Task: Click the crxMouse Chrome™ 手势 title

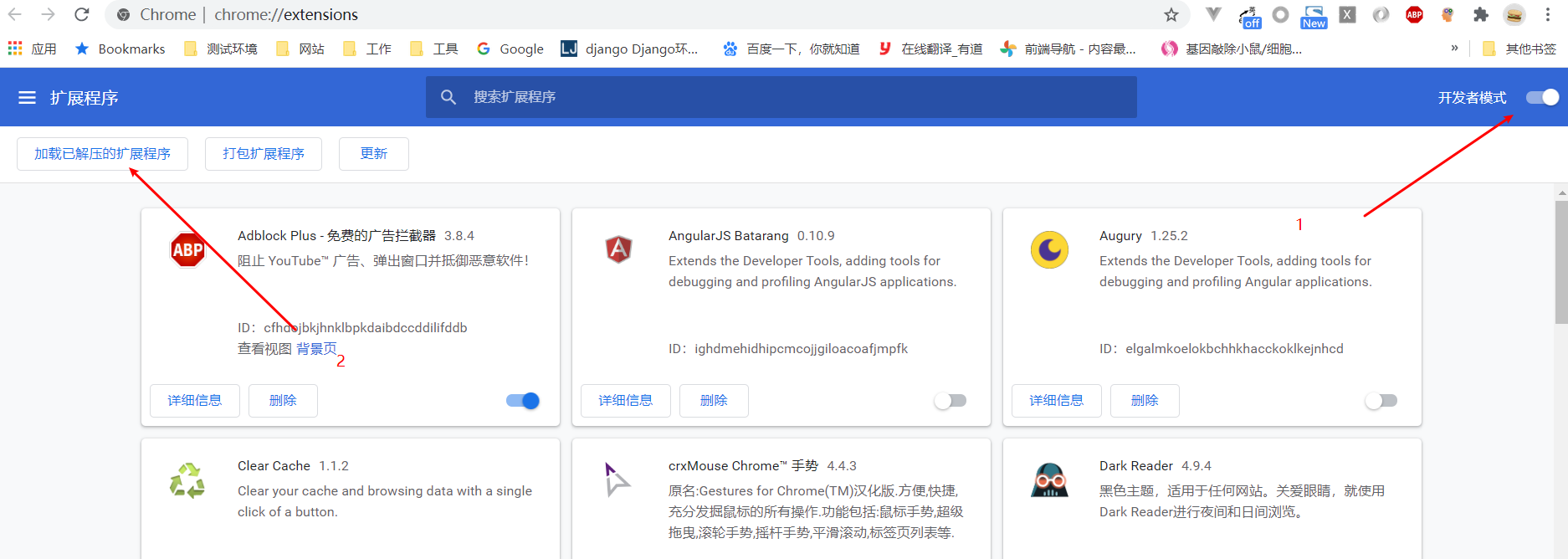Action: (x=743, y=466)
